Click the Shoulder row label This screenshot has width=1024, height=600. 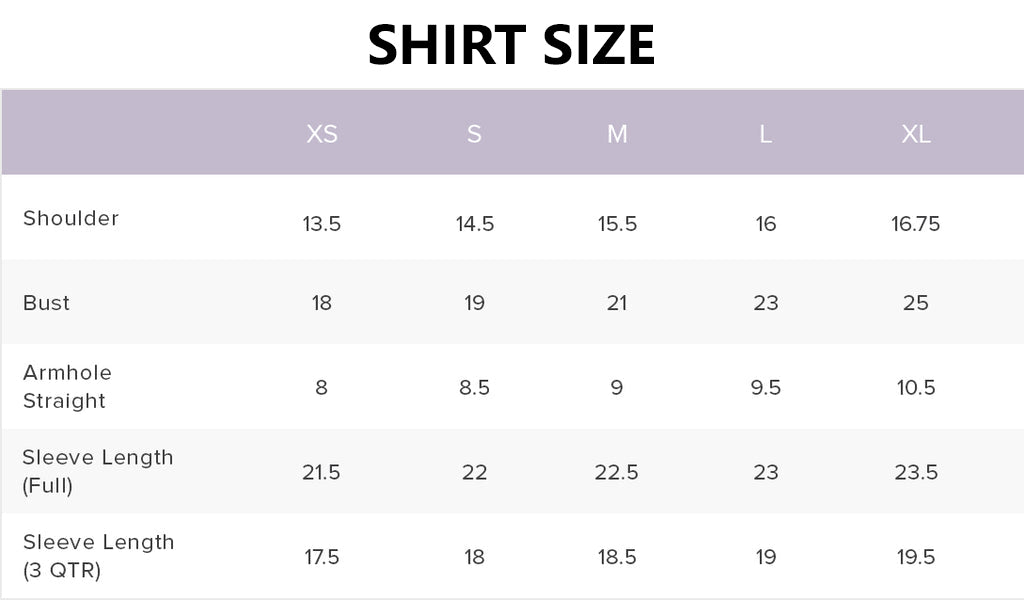coord(71,218)
